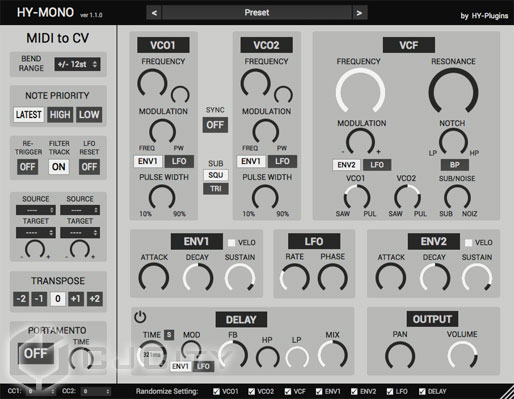This screenshot has height=399, width=514.
Task: Open the right modulation Target dropdown
Action: tap(80, 233)
